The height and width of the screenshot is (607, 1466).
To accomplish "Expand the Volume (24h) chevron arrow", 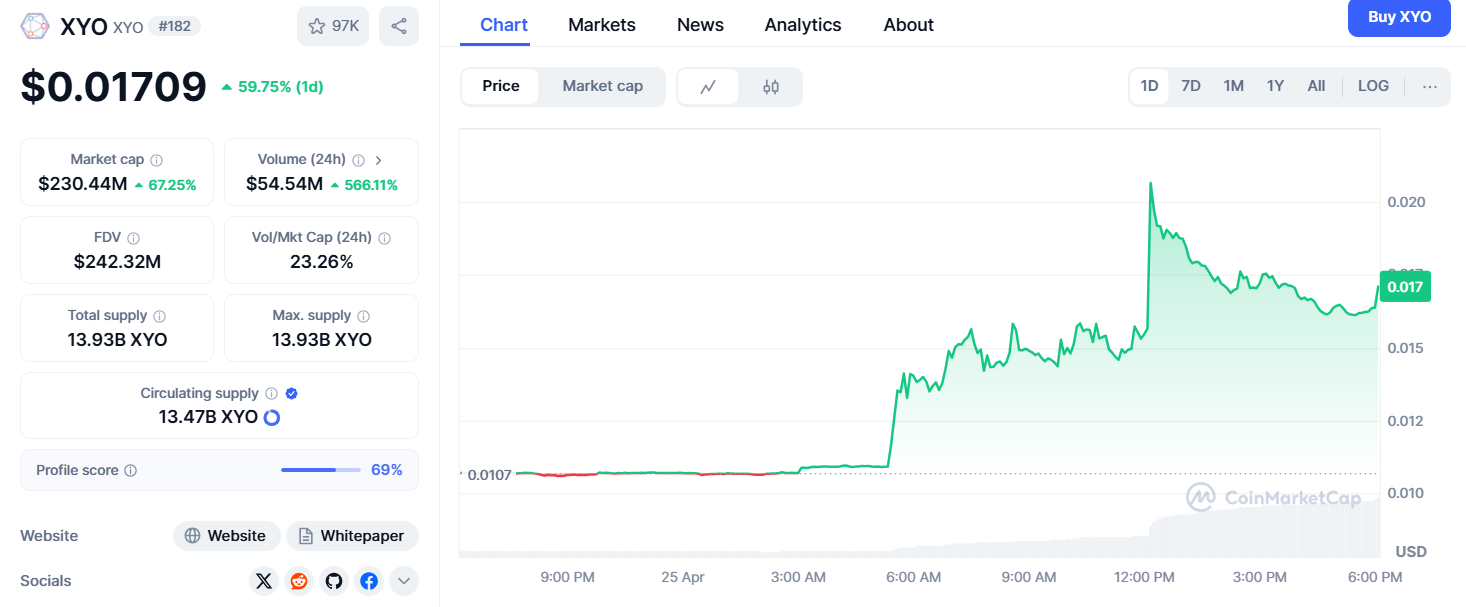I will 378,160.
